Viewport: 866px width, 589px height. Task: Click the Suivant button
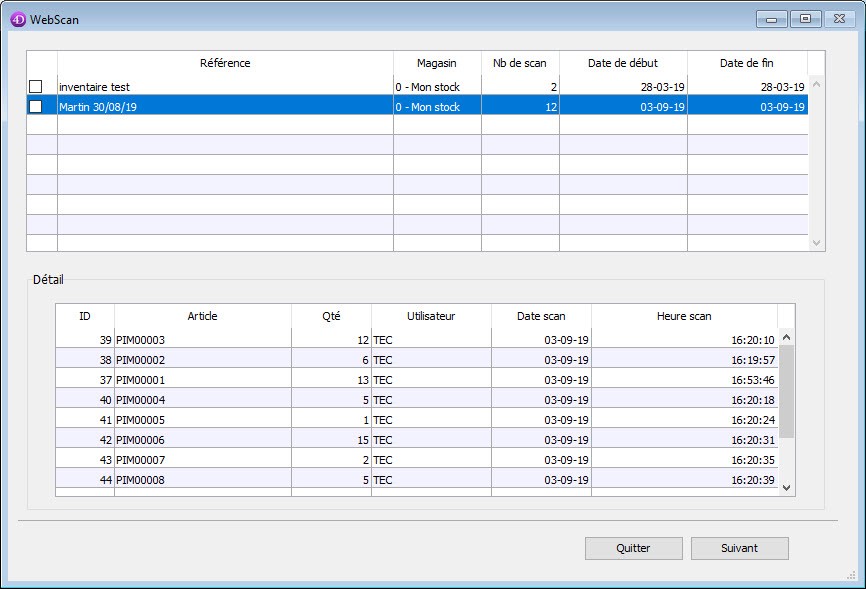[x=739, y=548]
